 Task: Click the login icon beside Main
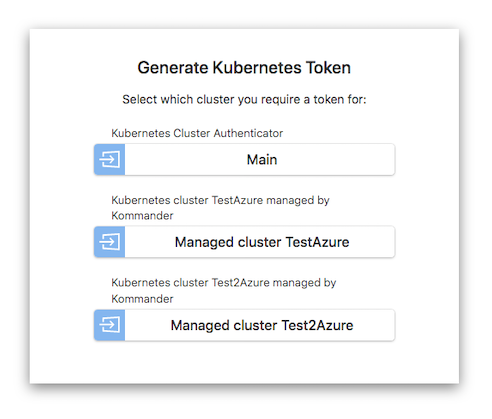click(x=110, y=159)
